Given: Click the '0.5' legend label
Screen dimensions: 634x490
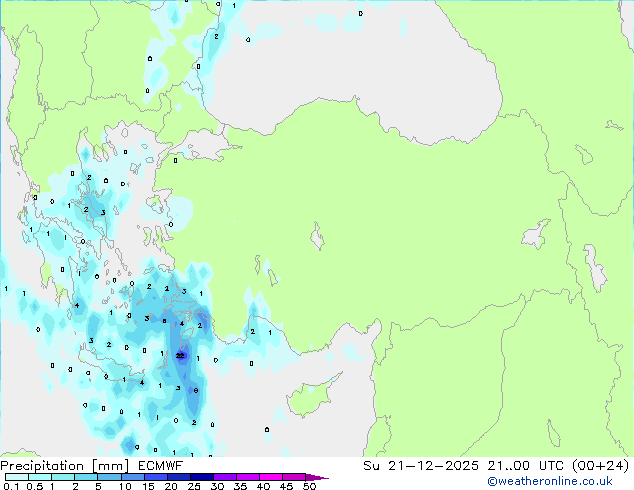Looking at the screenshot, I should [35, 486].
